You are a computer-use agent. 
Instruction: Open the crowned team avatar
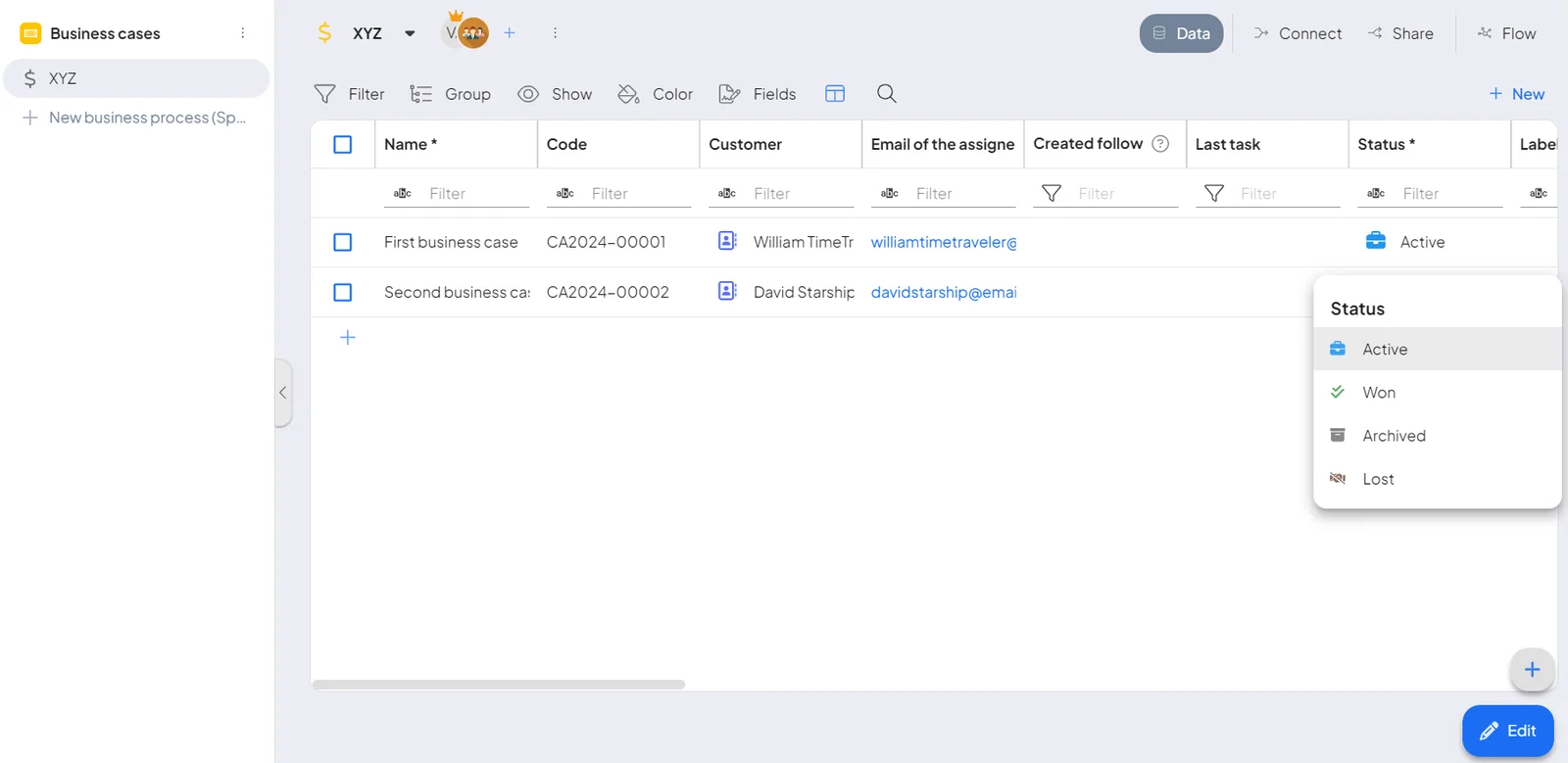[x=471, y=30]
